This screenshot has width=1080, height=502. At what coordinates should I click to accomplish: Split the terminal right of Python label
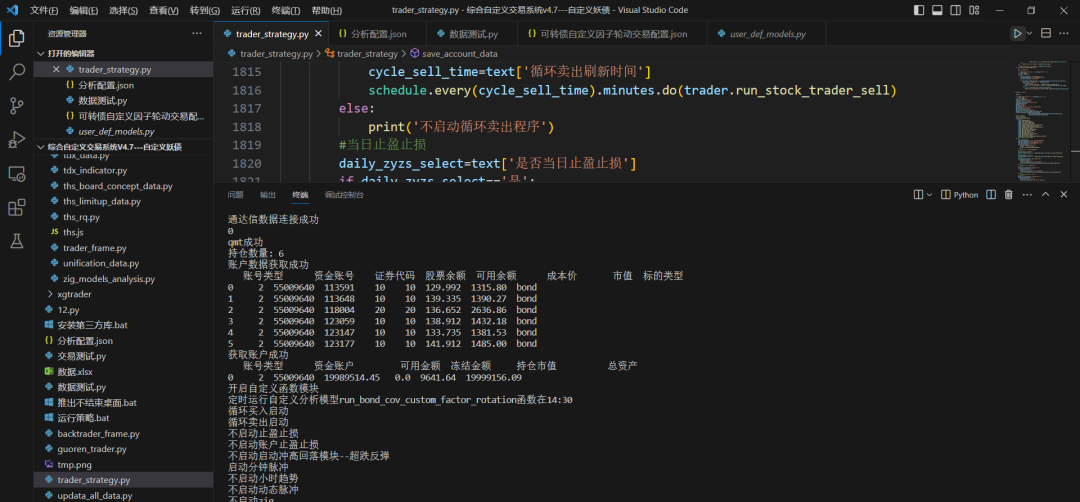[x=991, y=195]
